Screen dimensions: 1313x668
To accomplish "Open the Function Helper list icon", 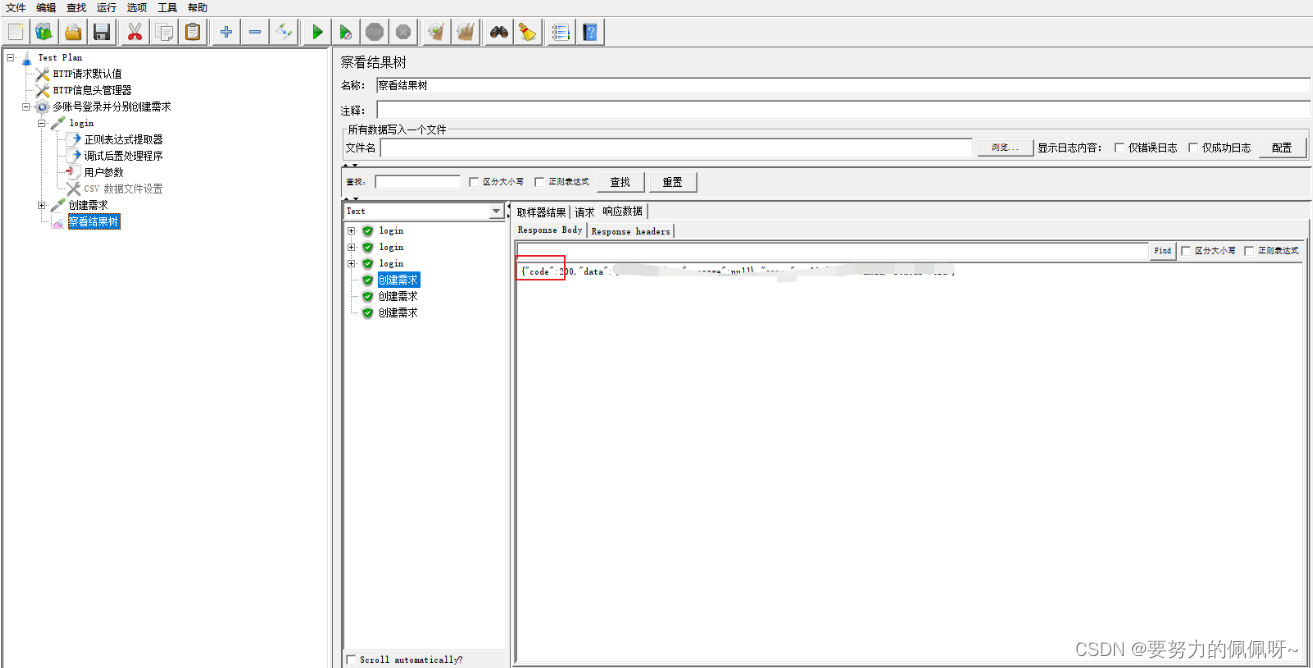I will (560, 32).
